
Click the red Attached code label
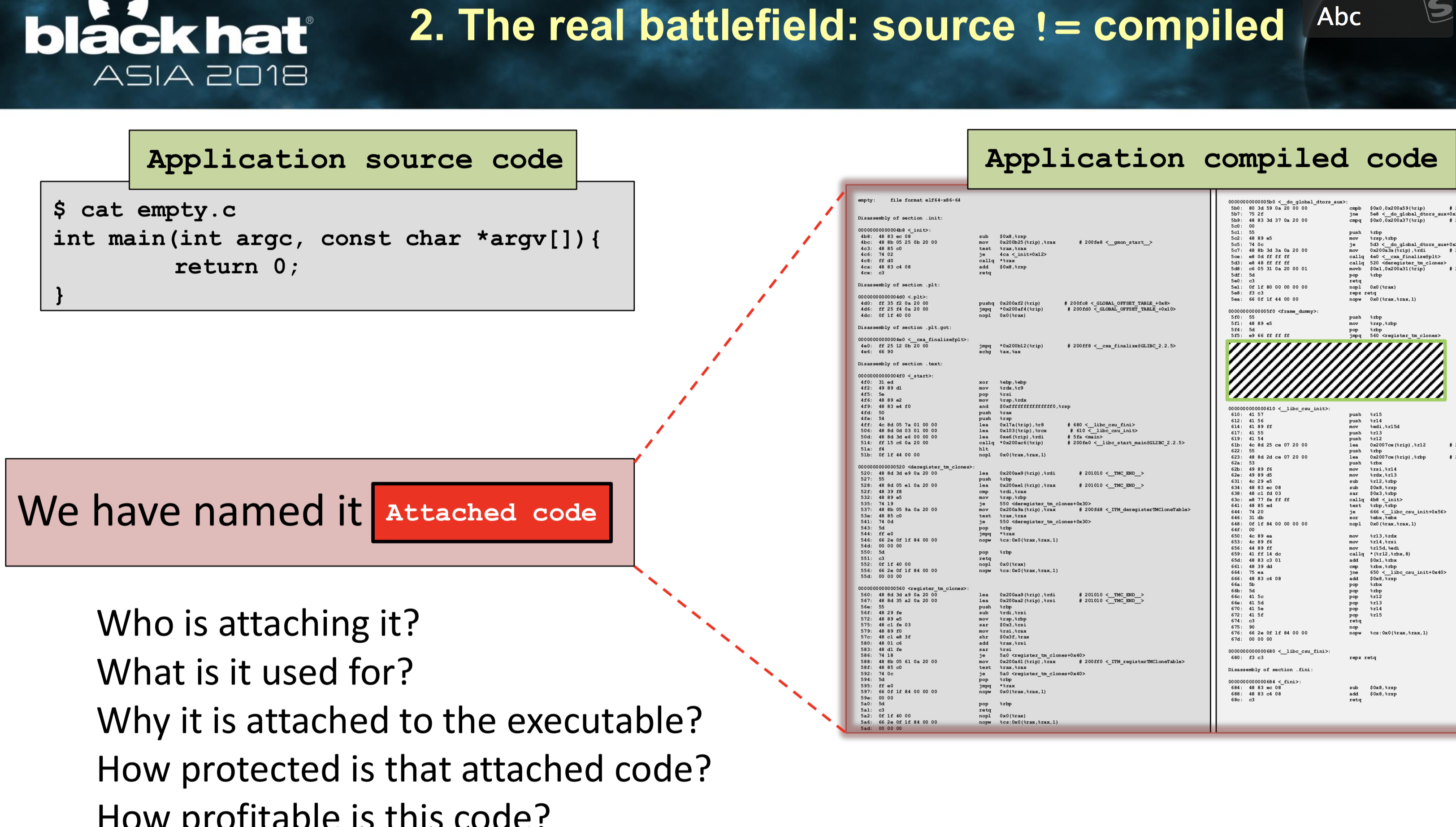click(492, 512)
